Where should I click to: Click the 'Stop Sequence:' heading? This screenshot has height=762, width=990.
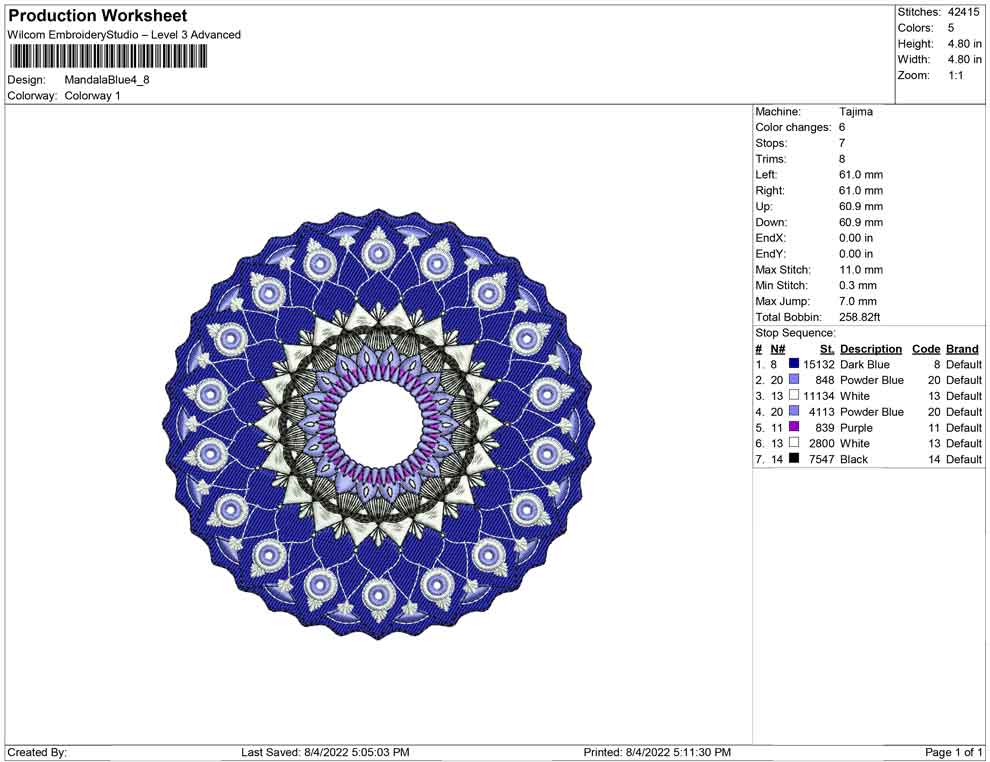[x=795, y=333]
